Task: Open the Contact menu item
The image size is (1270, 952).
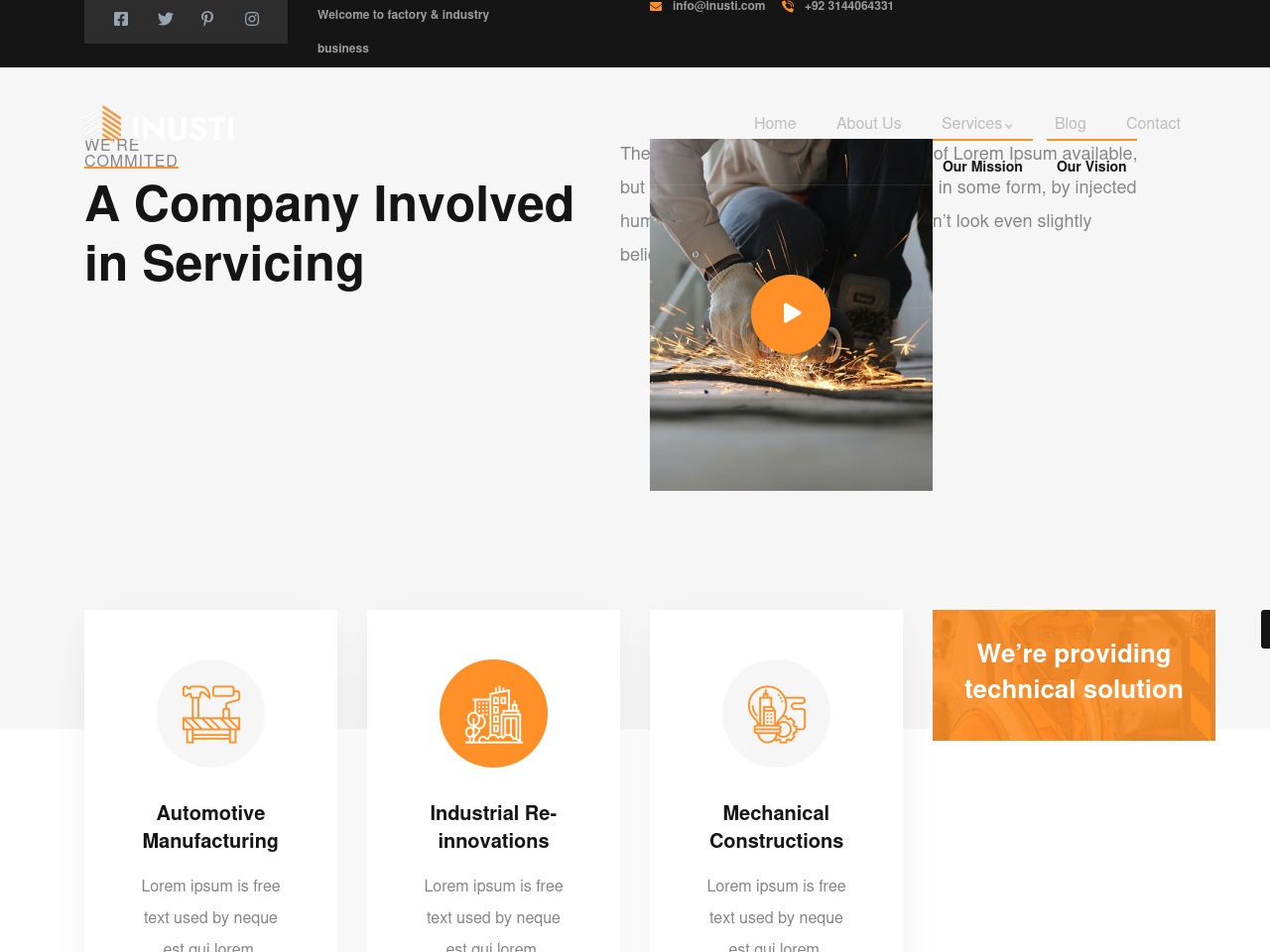Action: click(x=1153, y=124)
